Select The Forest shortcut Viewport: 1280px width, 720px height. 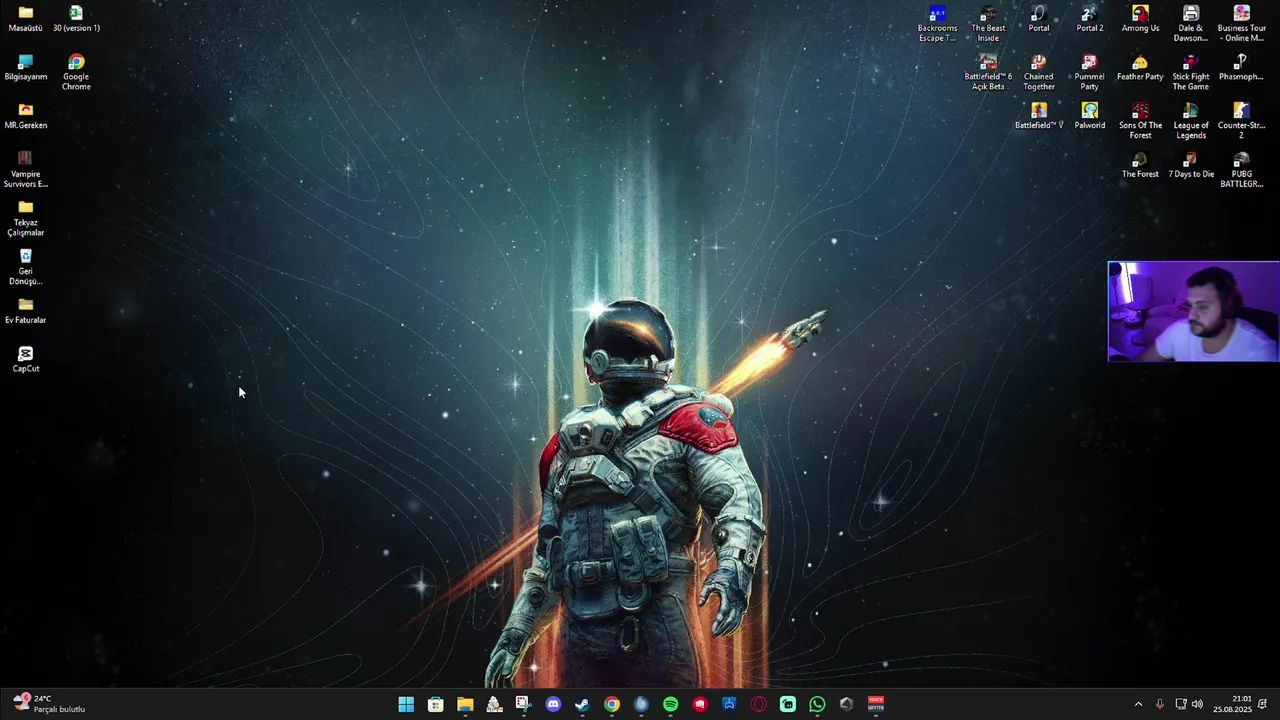pos(1140,165)
